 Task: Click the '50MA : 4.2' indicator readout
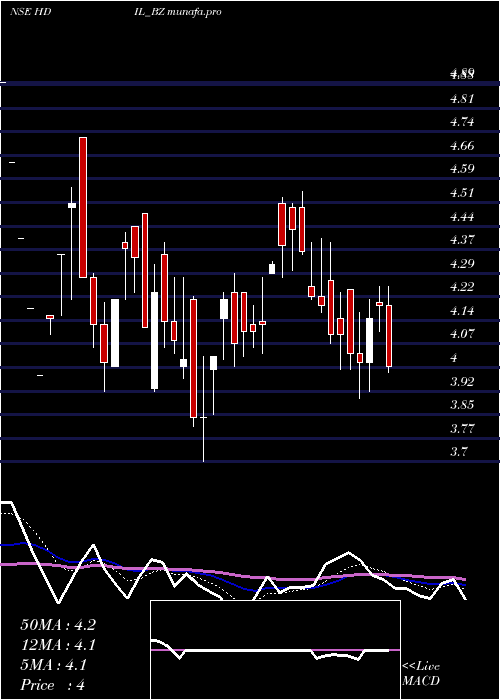pyautogui.click(x=58, y=625)
